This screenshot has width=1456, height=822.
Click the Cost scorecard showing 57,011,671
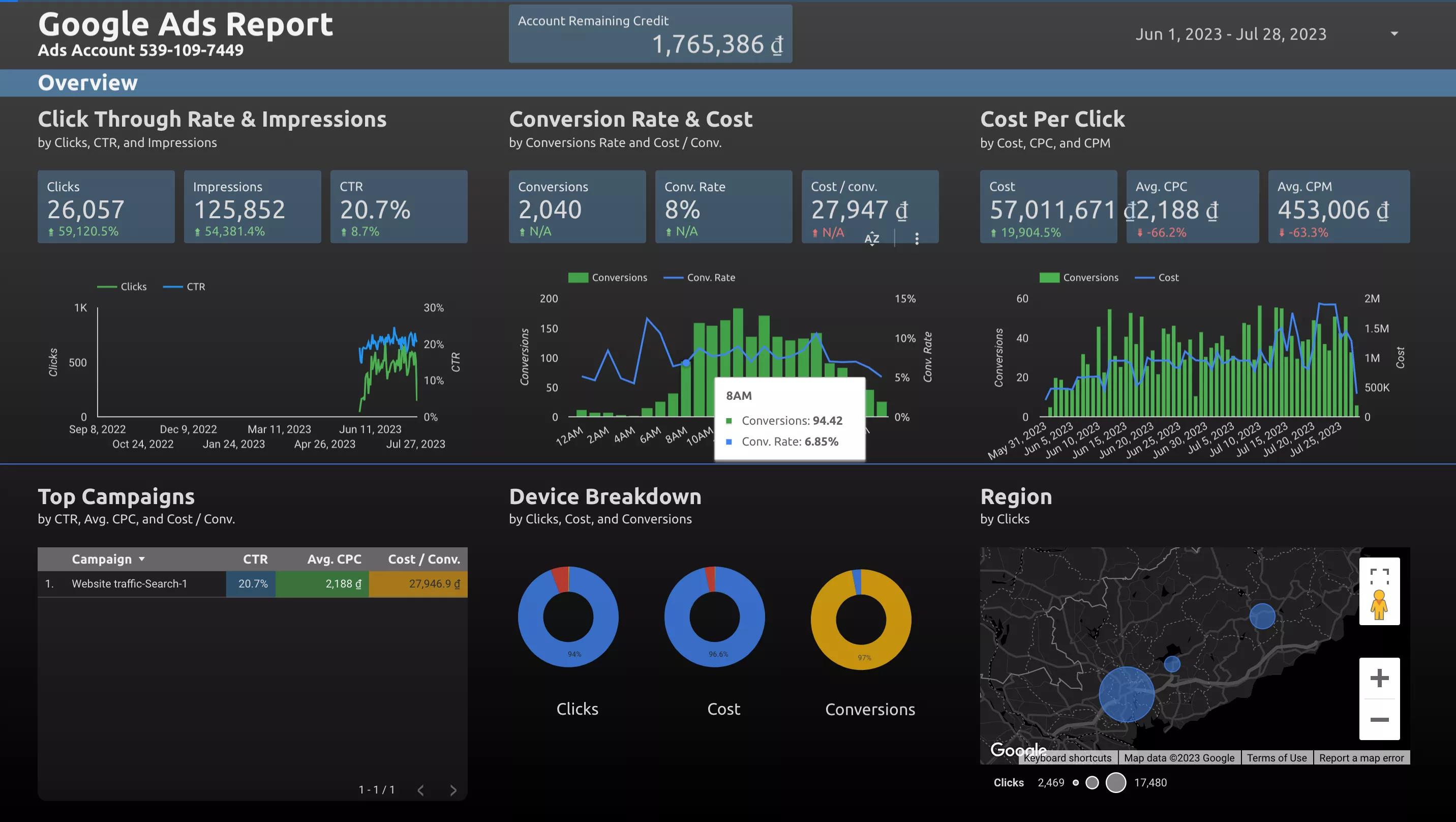pyautogui.click(x=1048, y=207)
